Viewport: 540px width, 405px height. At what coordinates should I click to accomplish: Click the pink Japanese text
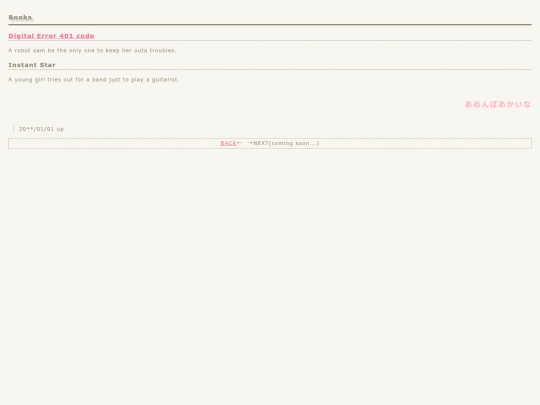coord(498,104)
